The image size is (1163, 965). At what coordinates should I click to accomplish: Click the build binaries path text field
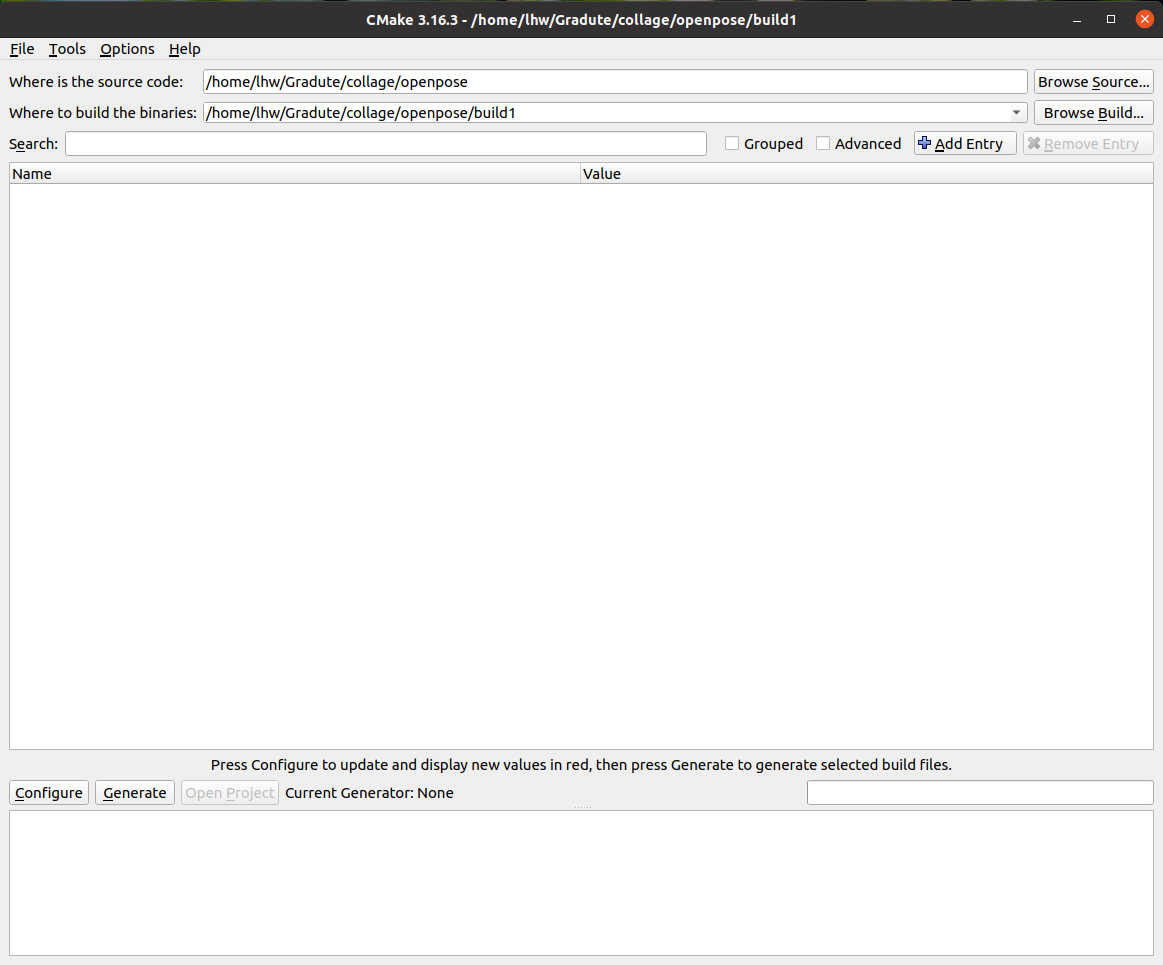604,113
